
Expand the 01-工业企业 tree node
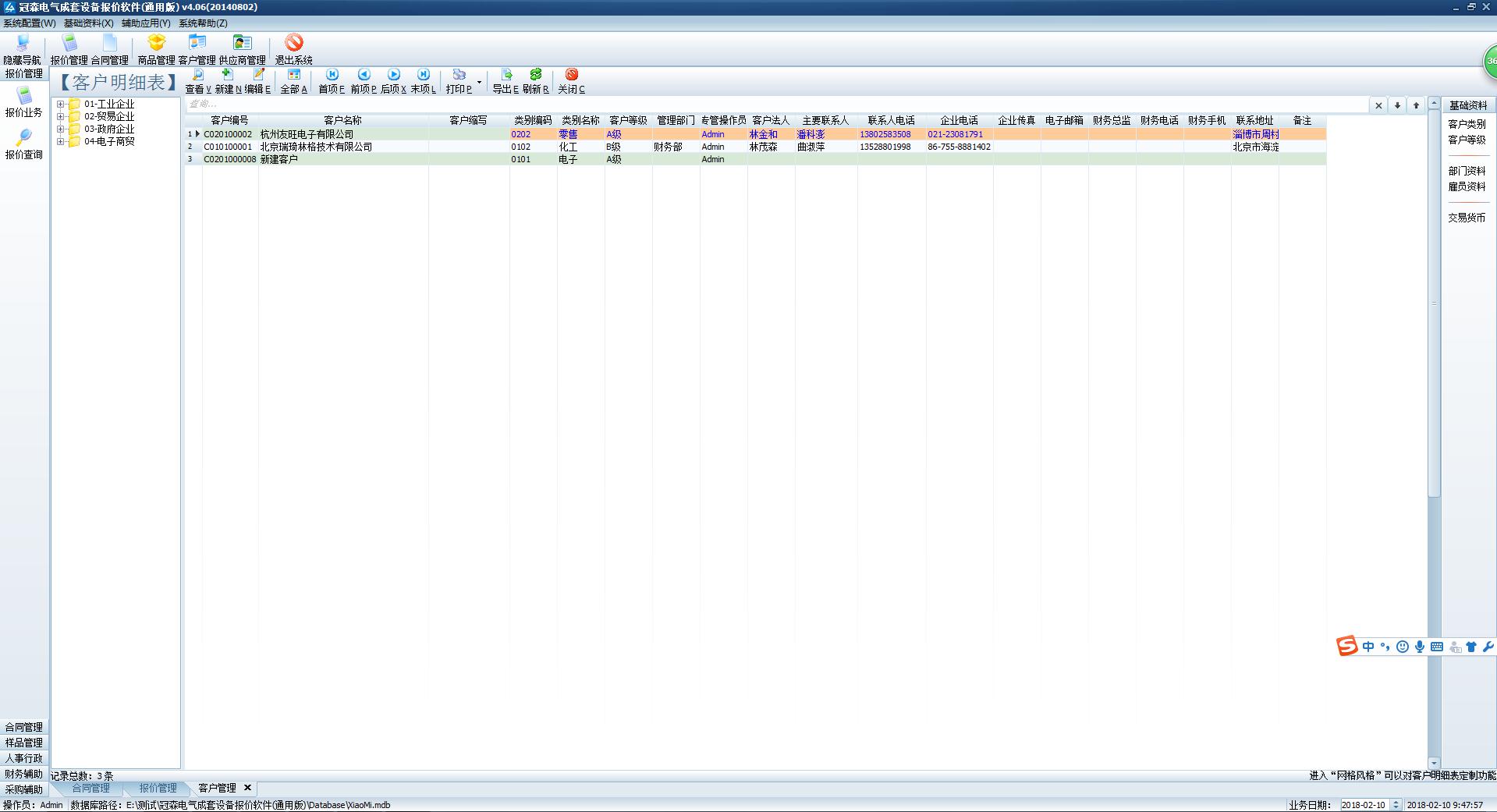[60, 105]
